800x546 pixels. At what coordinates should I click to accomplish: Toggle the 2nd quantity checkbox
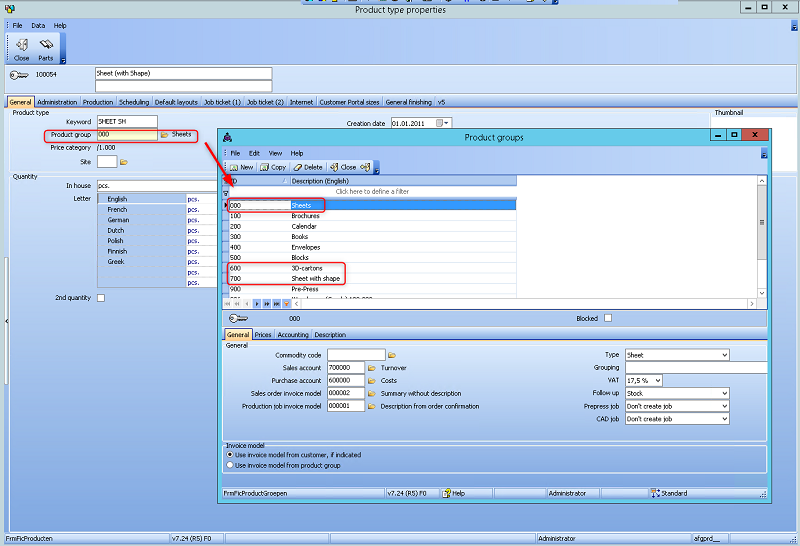click(x=101, y=298)
